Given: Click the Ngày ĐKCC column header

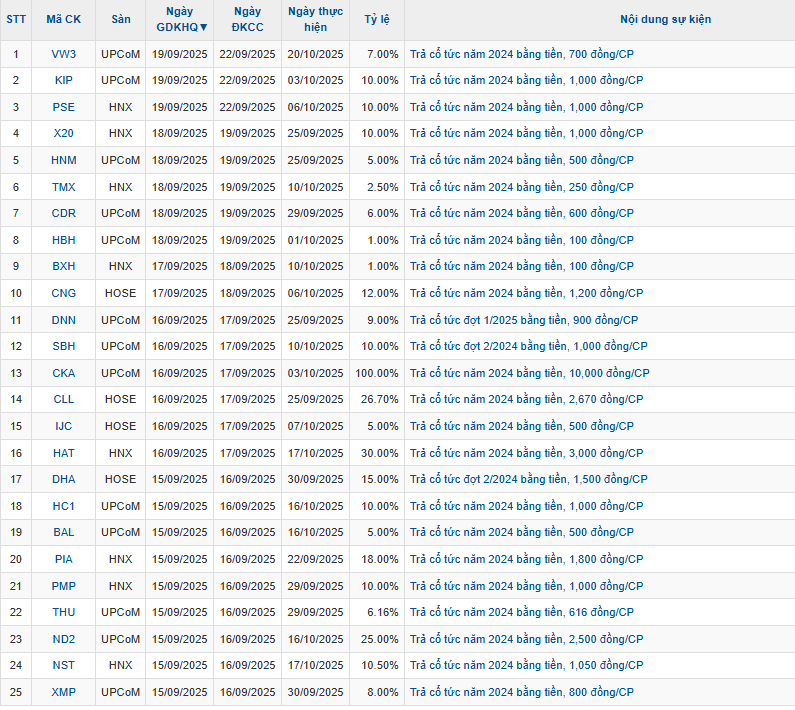Looking at the screenshot, I should [x=247, y=19].
